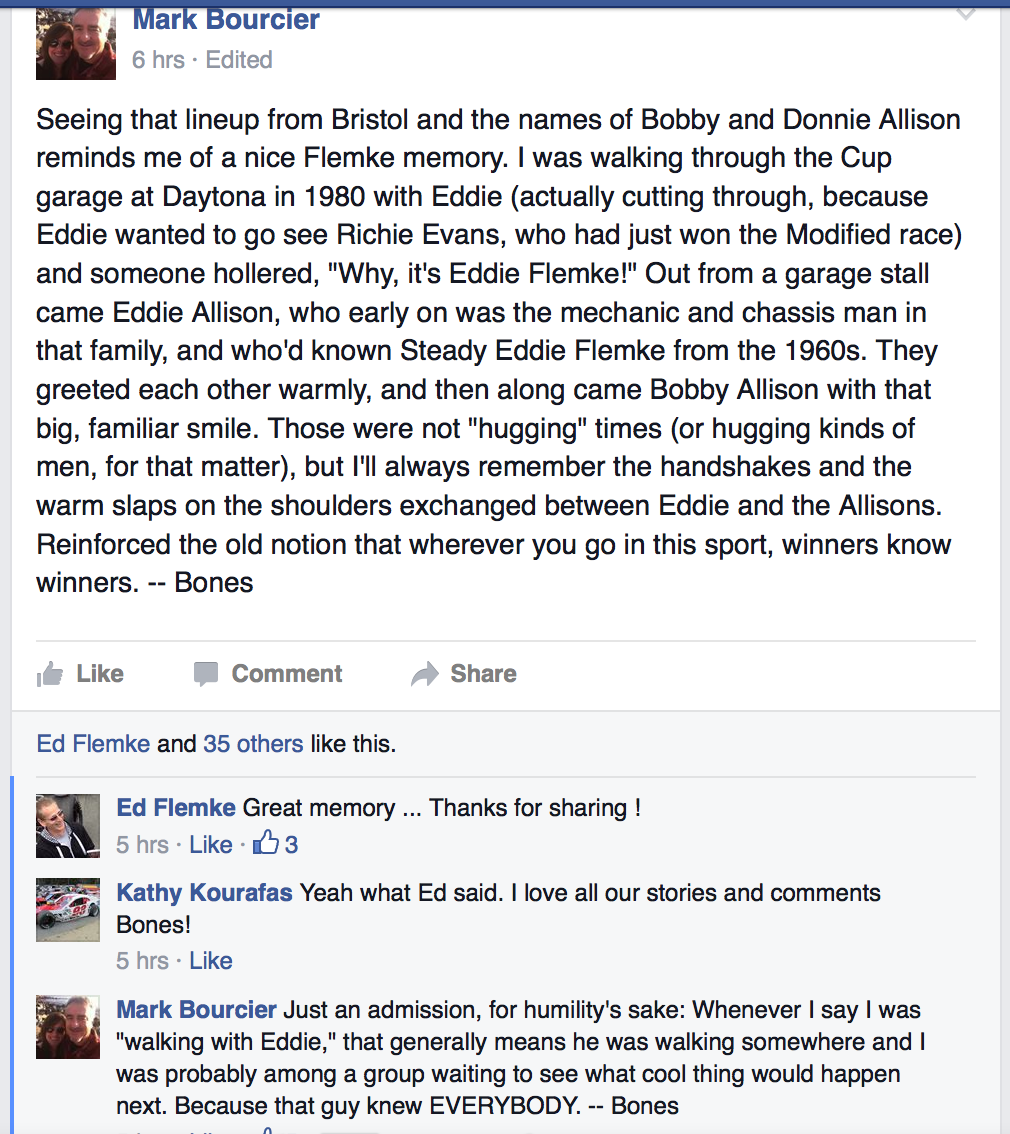Open Kathy Kourafas's race car avatar
The width and height of the screenshot is (1010, 1134).
click(68, 910)
